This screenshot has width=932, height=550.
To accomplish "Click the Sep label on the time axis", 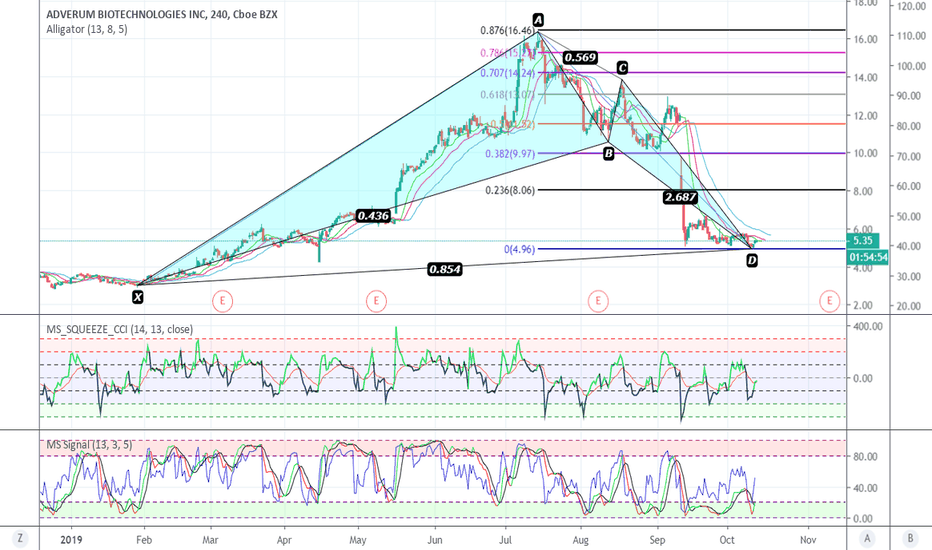I will coord(657,540).
